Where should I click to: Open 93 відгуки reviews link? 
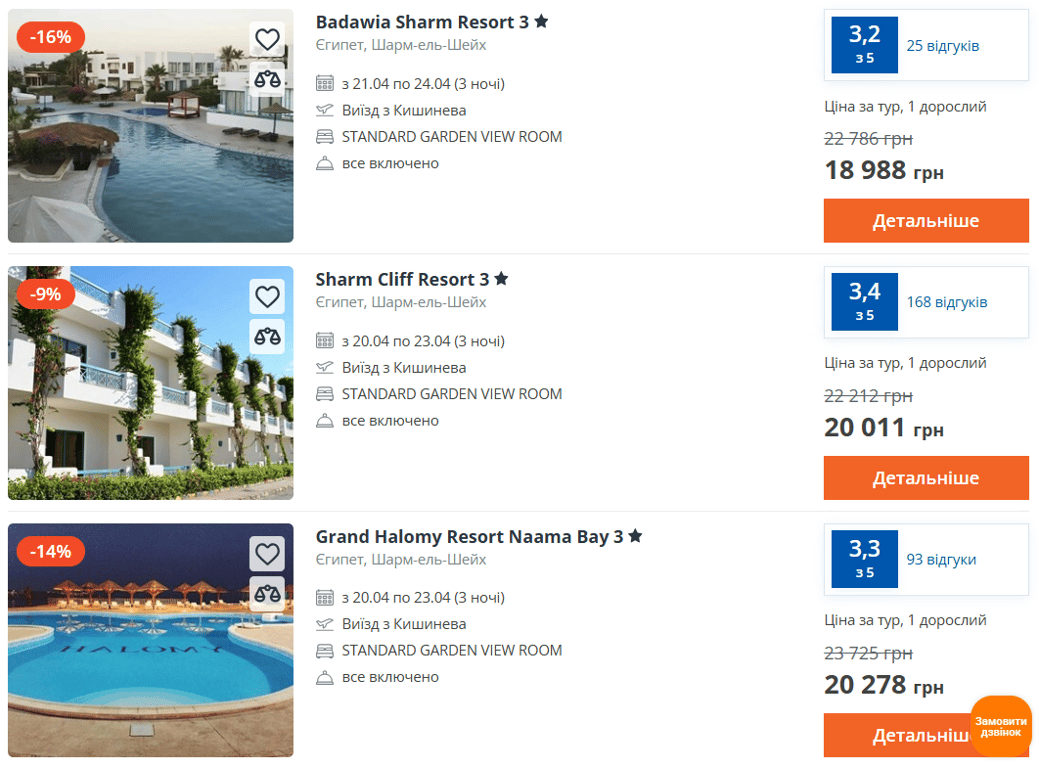point(941,560)
